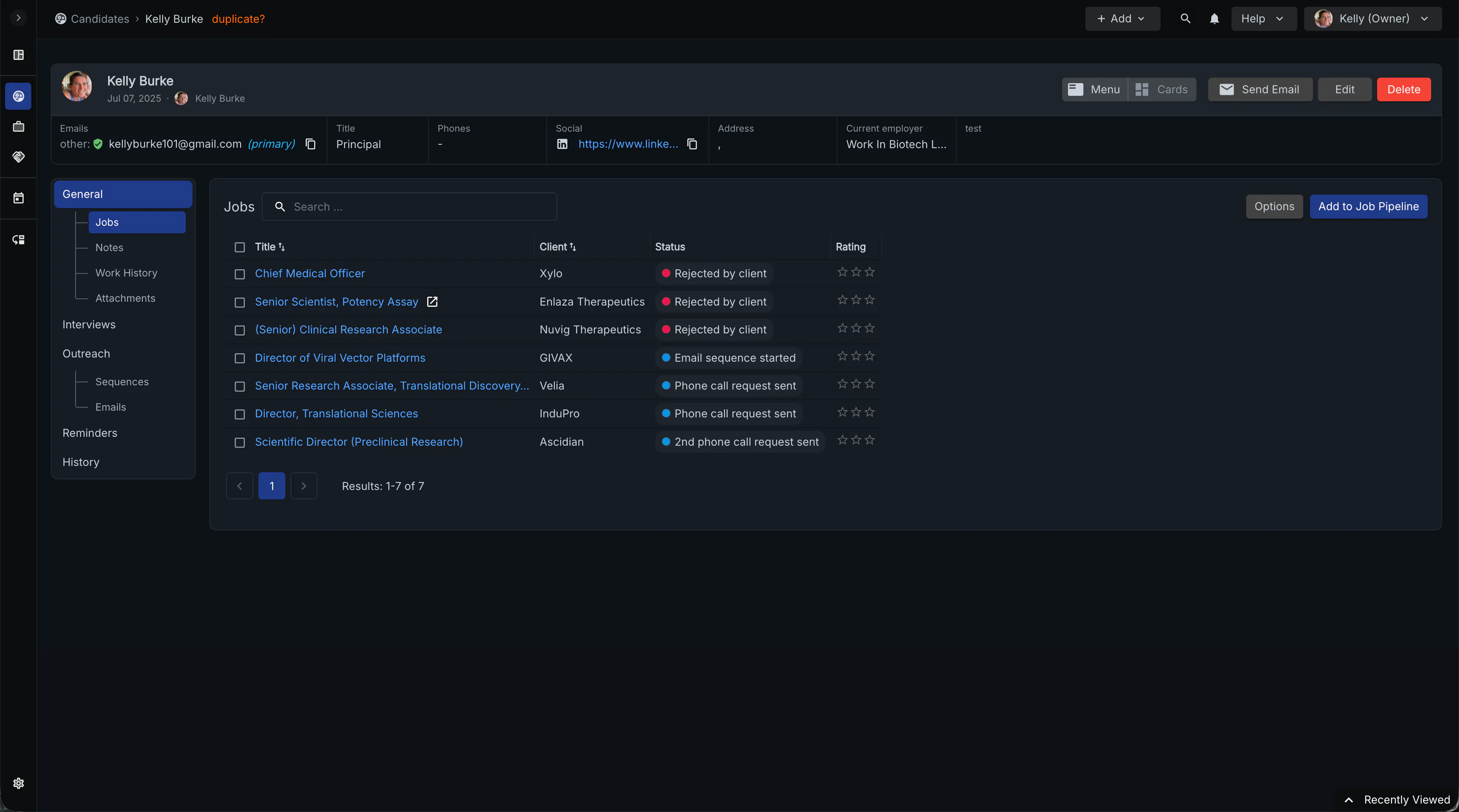
Task: Check the Director, Translational Sciences row
Action: 240,414
